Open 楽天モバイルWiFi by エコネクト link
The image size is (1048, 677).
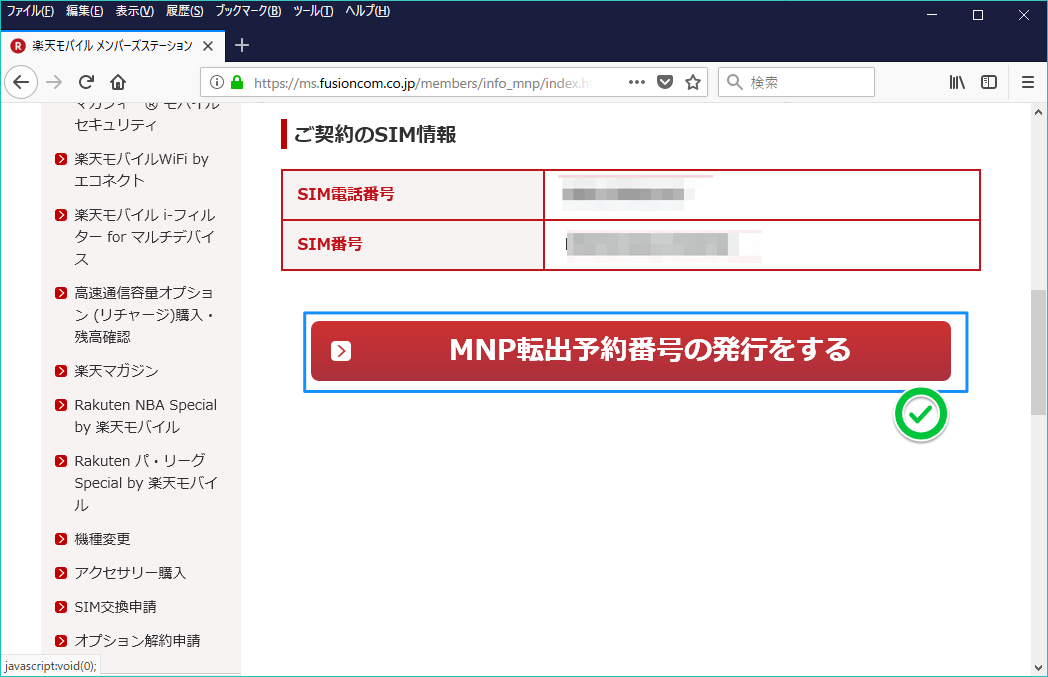pyautogui.click(x=141, y=170)
